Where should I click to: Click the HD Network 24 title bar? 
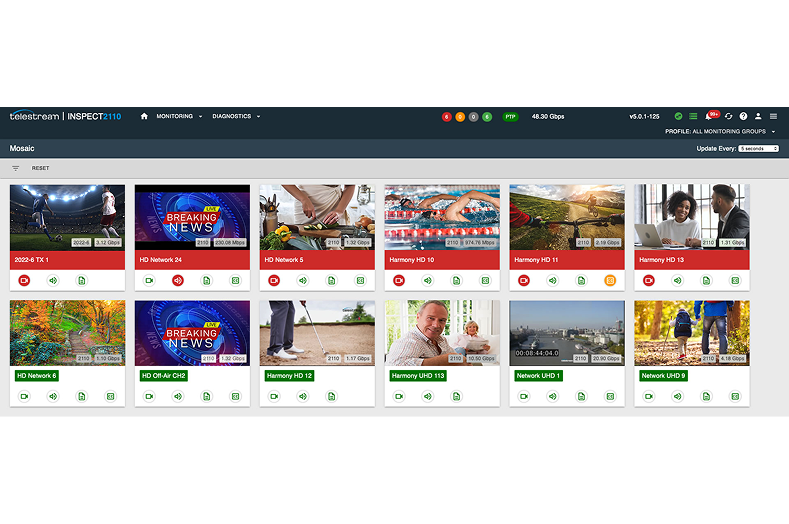192,260
